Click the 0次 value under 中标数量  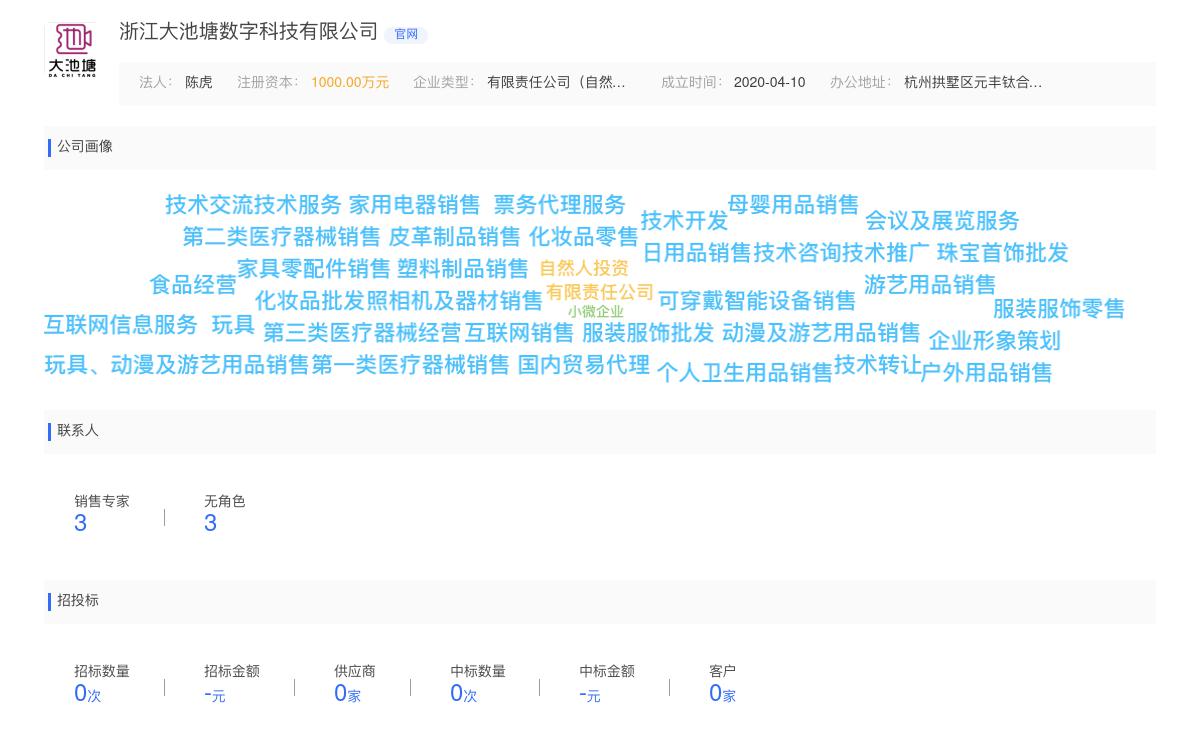tap(464, 693)
